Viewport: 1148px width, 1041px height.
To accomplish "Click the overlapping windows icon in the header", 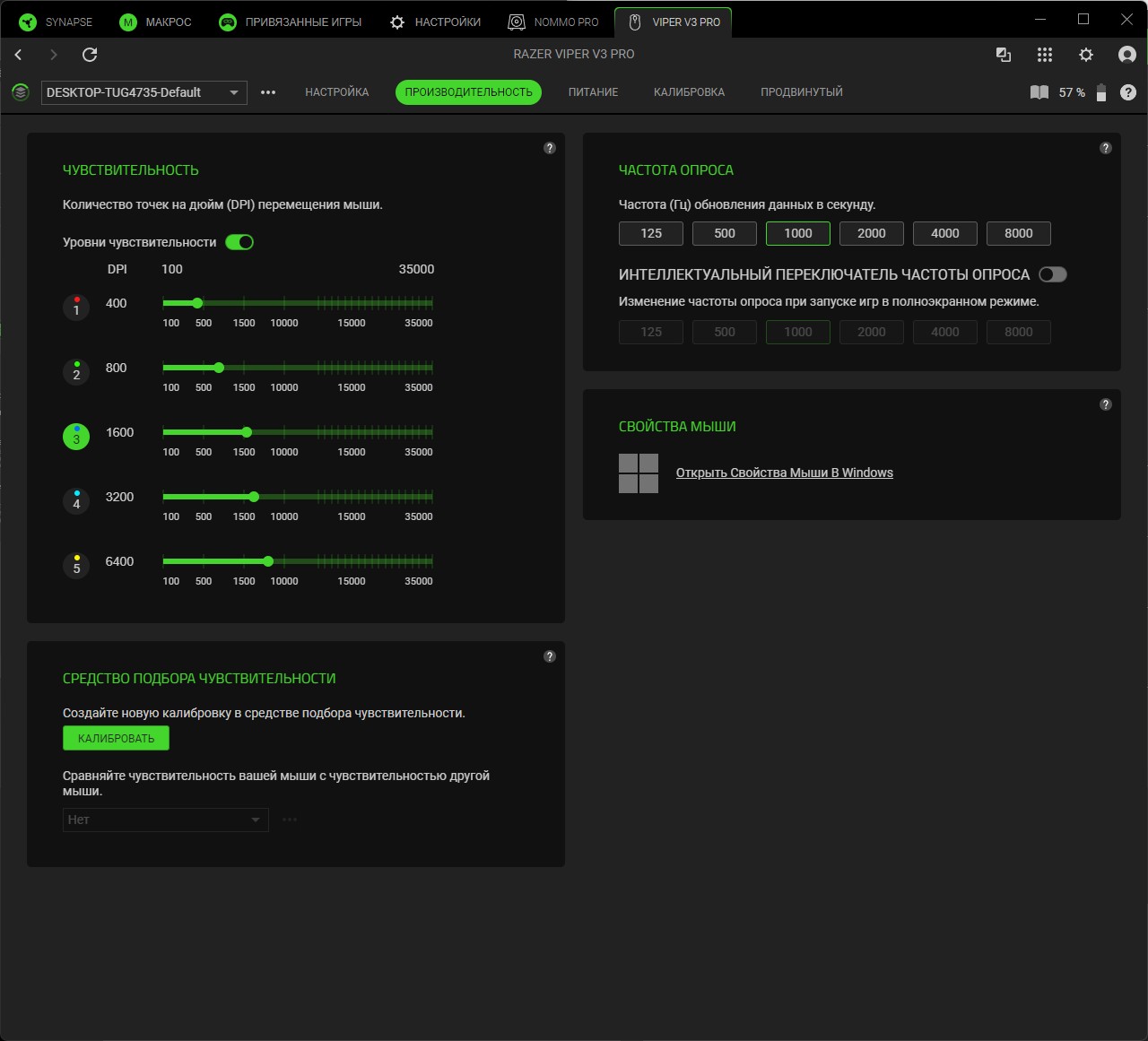I will coord(1004,55).
